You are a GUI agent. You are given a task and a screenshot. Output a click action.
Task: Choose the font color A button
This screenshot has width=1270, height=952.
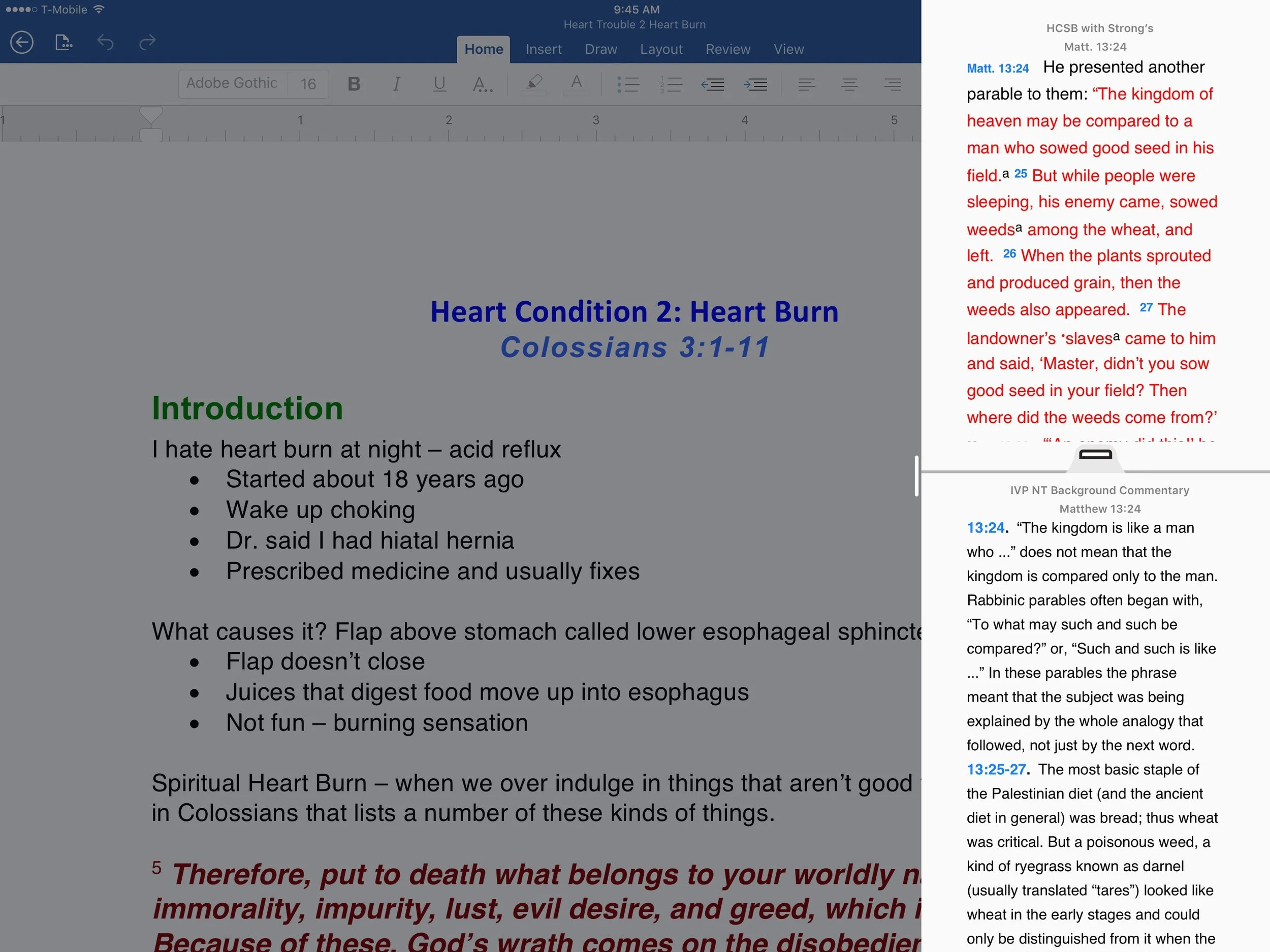pos(577,83)
